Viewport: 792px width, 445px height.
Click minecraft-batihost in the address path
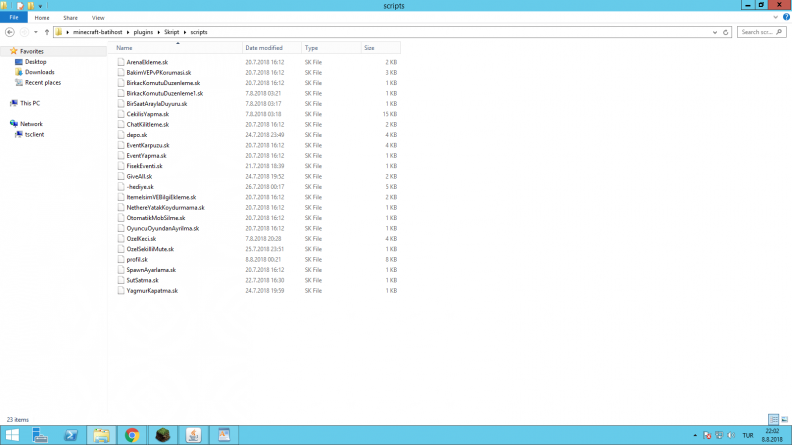(97, 32)
